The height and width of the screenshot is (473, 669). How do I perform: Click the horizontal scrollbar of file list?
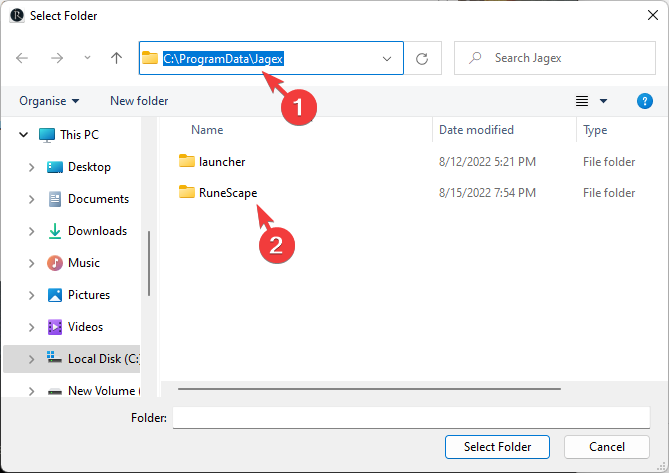click(369, 389)
